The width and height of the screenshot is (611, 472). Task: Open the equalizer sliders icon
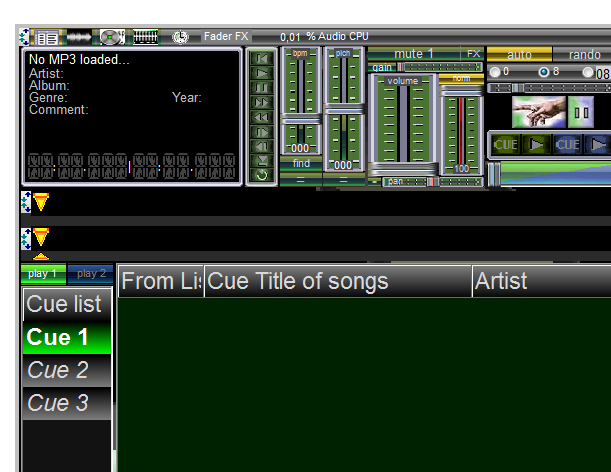145,37
